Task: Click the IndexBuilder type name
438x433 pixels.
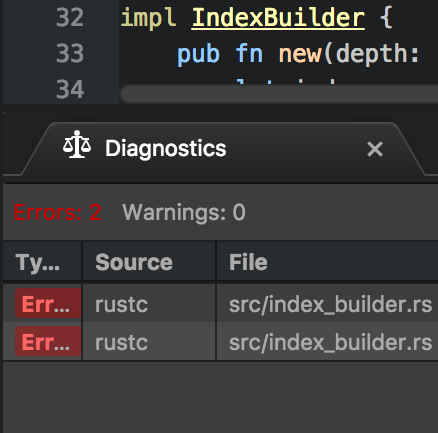Action: 278,18
